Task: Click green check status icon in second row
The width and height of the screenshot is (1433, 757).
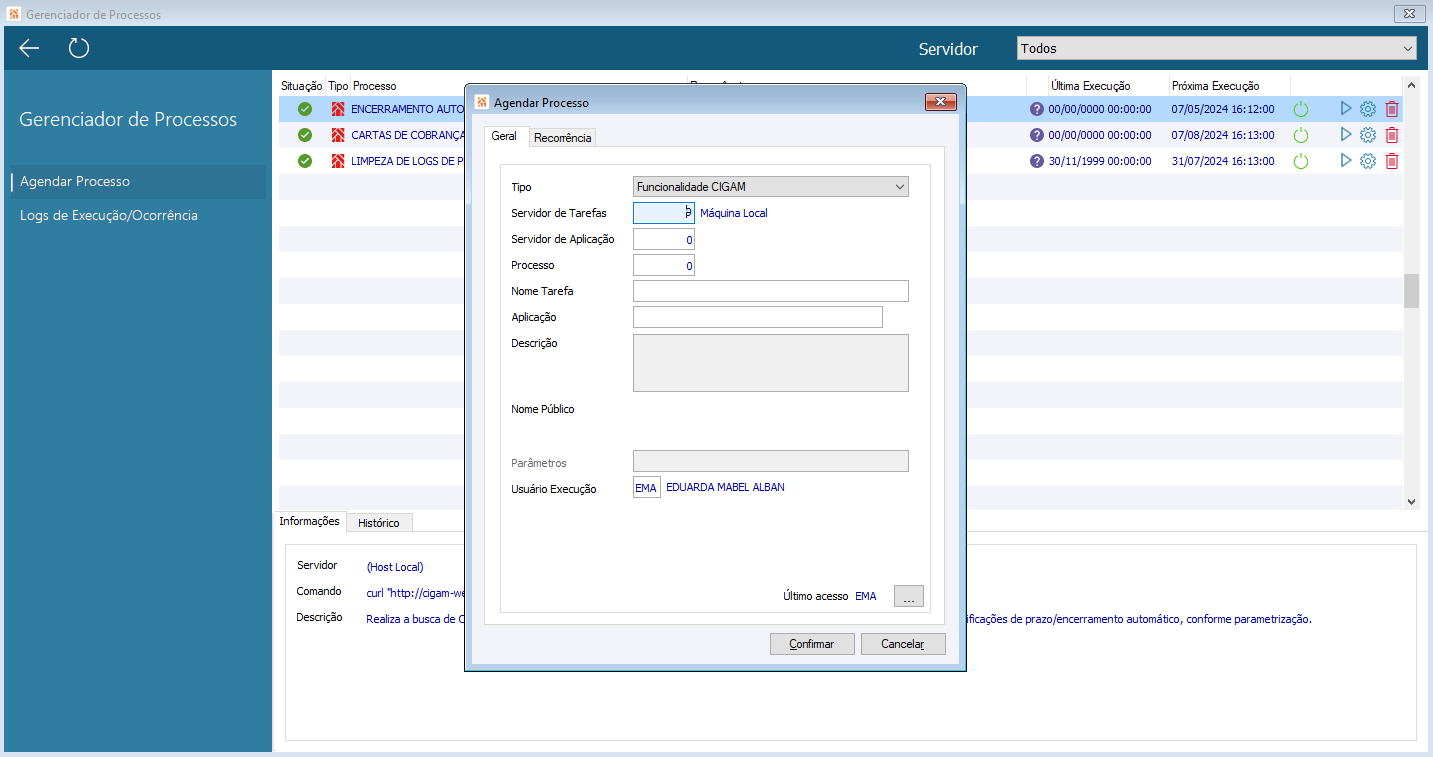Action: point(305,135)
